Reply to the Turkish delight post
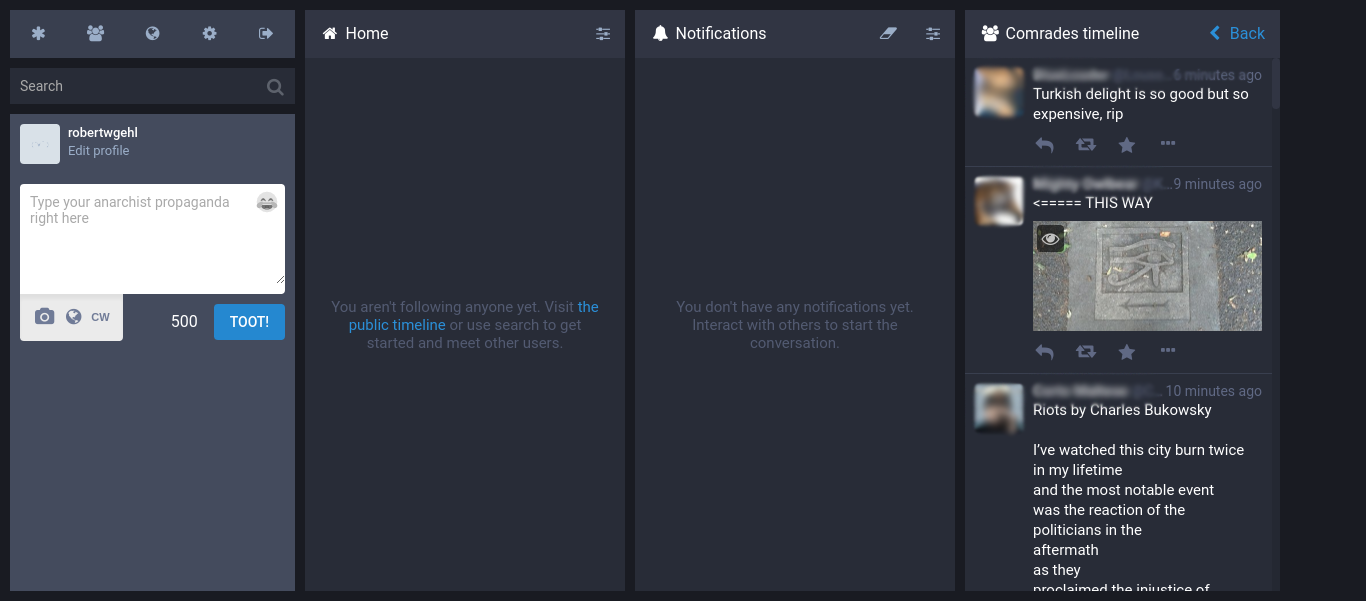 (x=1044, y=145)
